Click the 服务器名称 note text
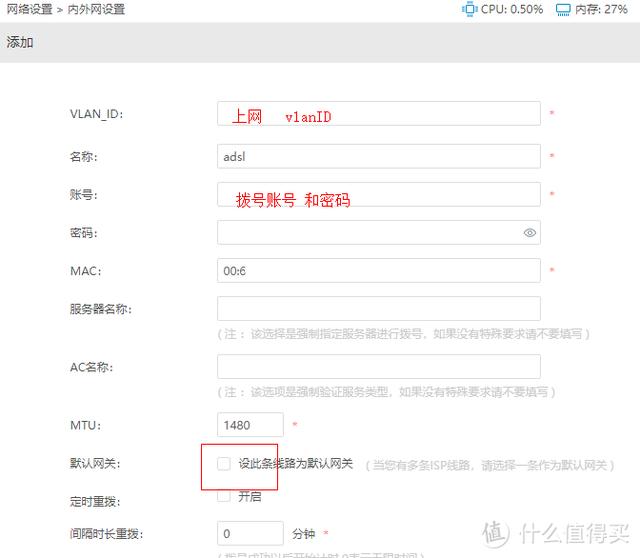This screenshot has height=558, width=640. pos(403,334)
